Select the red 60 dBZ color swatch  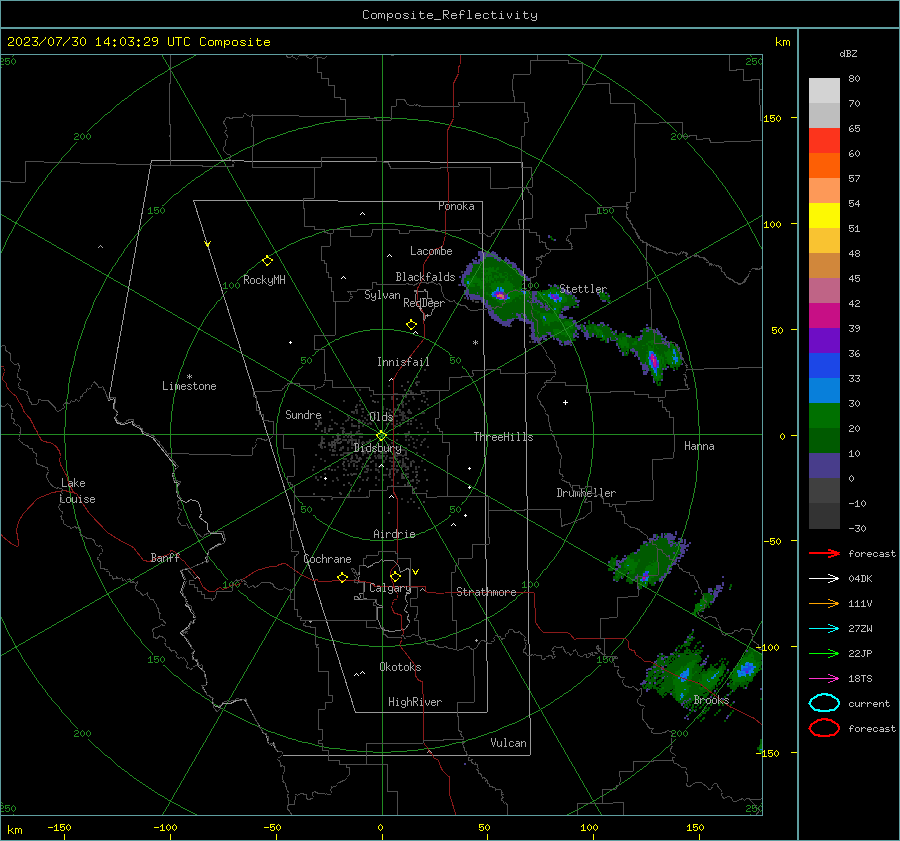coord(824,141)
